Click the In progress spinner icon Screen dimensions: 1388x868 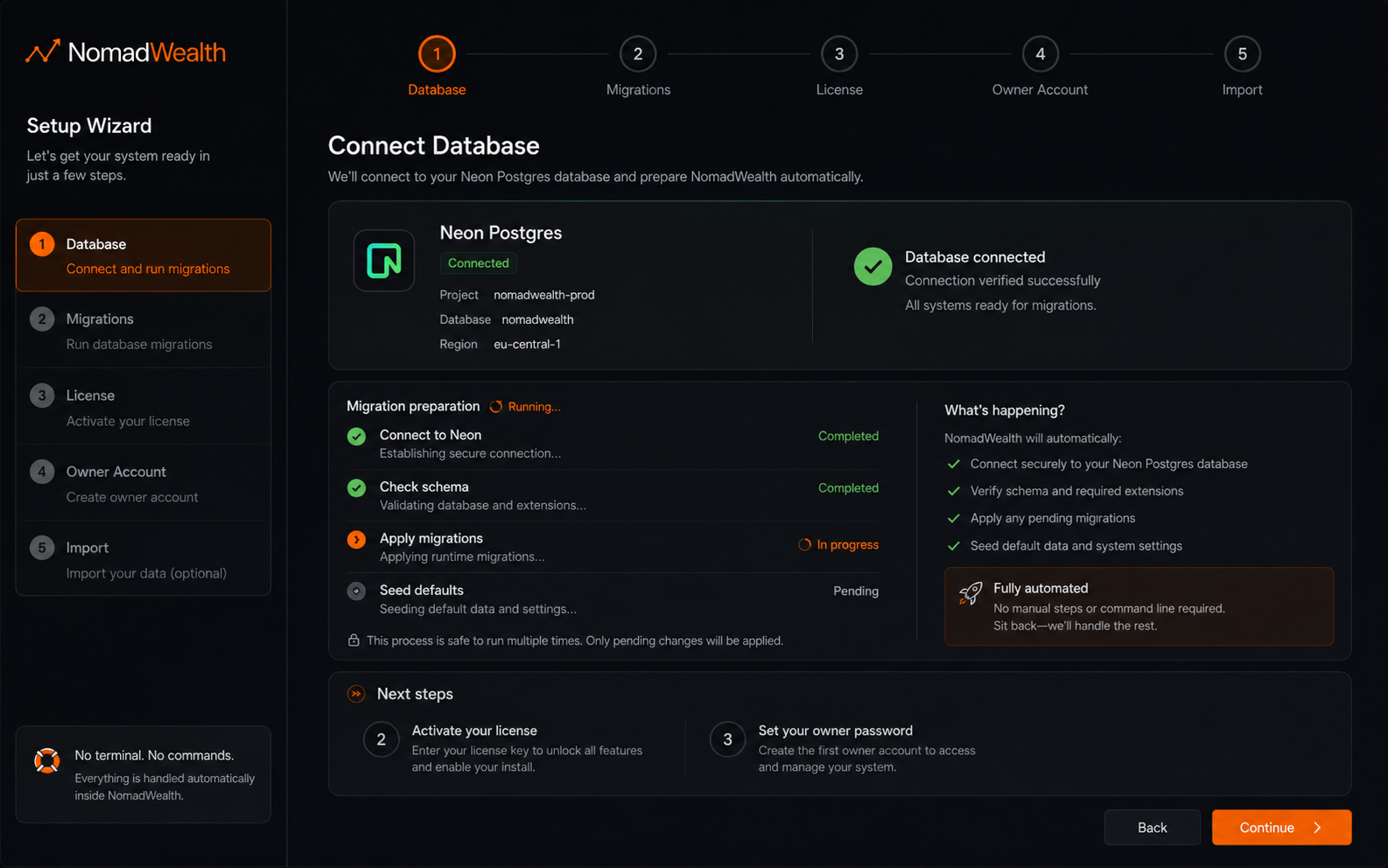[804, 545]
